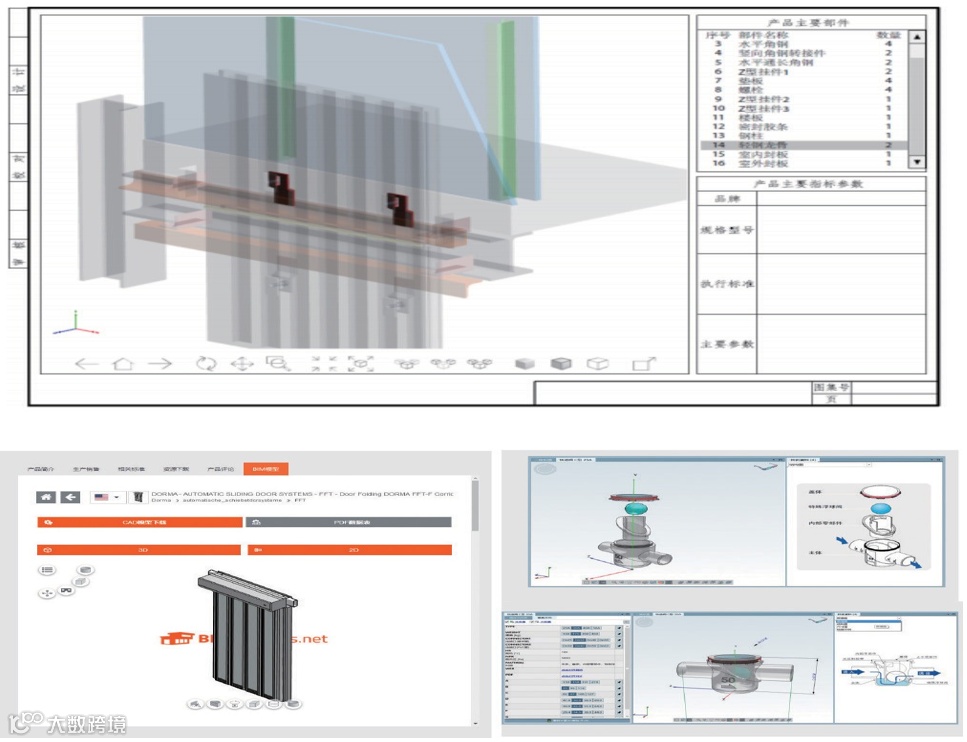Click the back arrow in the 3D viewer toolbar
This screenshot has height=742, width=967.
(86, 363)
